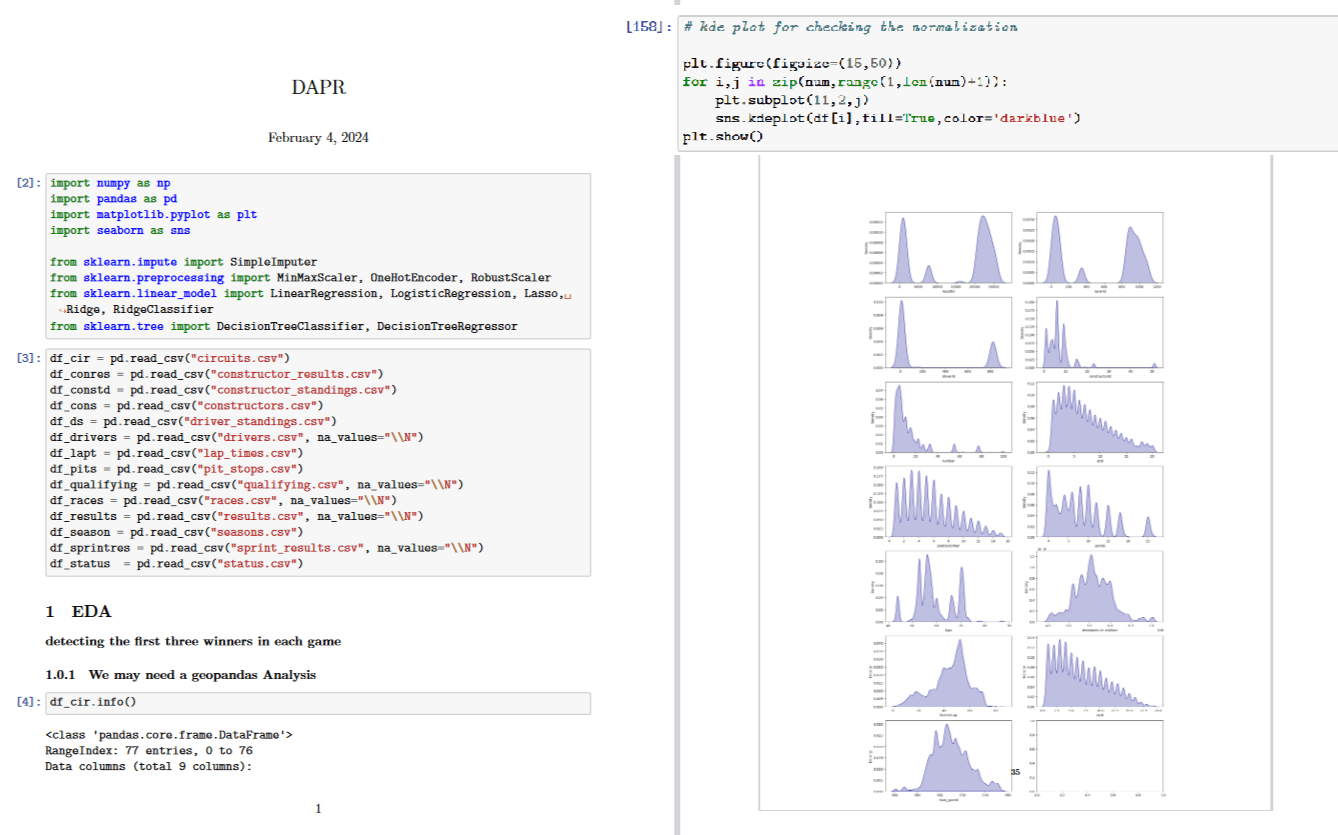Click the pandas.core.frame.DataFrame class output line
The height and width of the screenshot is (835, 1338).
pyautogui.click(x=170, y=735)
